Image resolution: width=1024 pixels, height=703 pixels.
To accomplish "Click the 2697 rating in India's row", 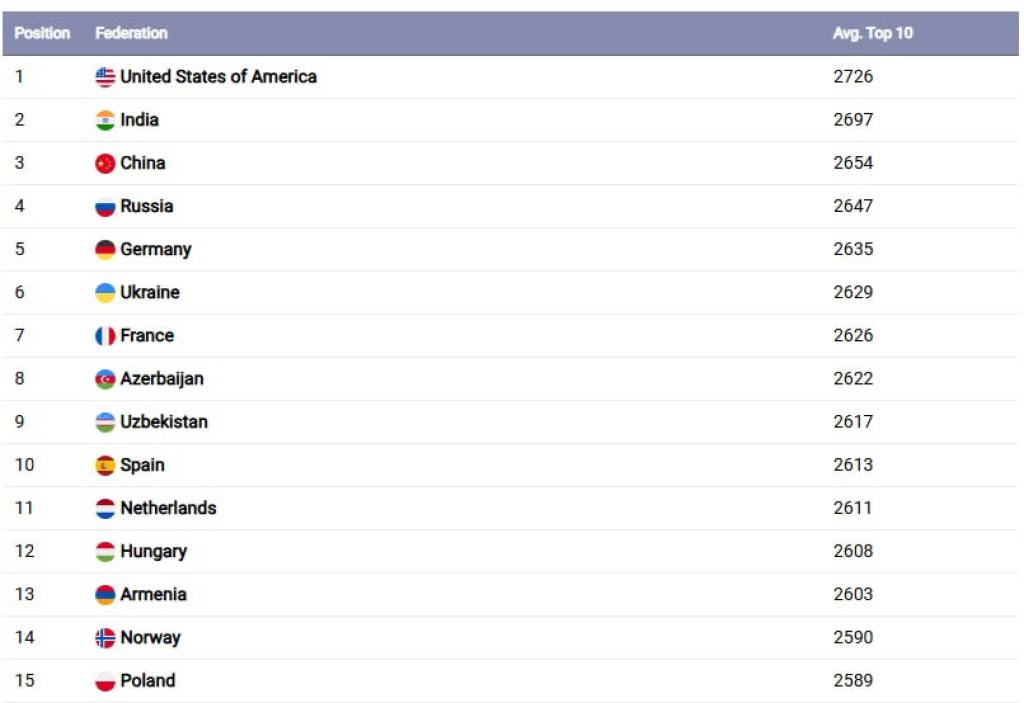I will 852,120.
